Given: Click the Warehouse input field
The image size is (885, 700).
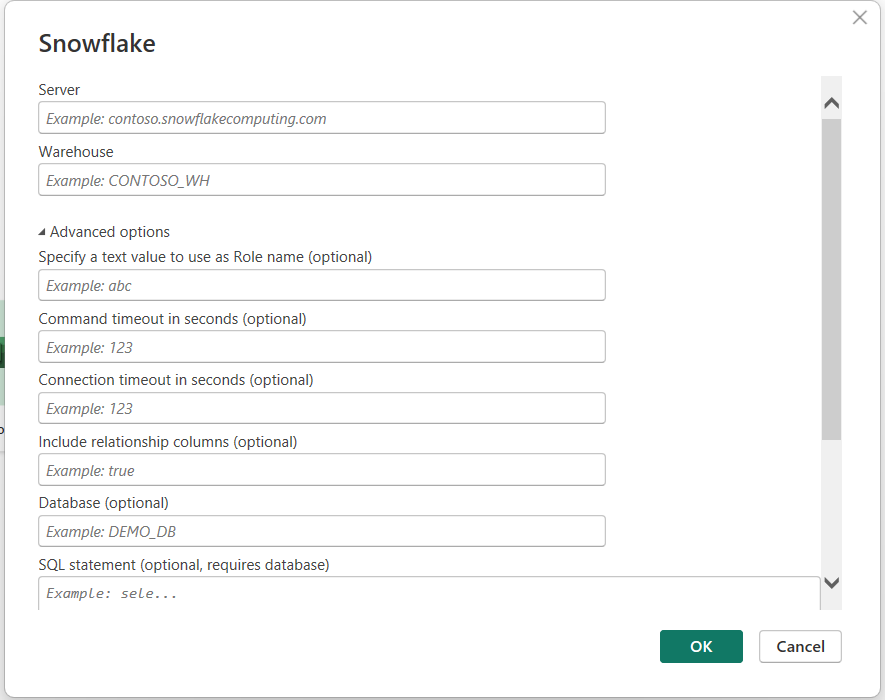Looking at the screenshot, I should tap(322, 180).
